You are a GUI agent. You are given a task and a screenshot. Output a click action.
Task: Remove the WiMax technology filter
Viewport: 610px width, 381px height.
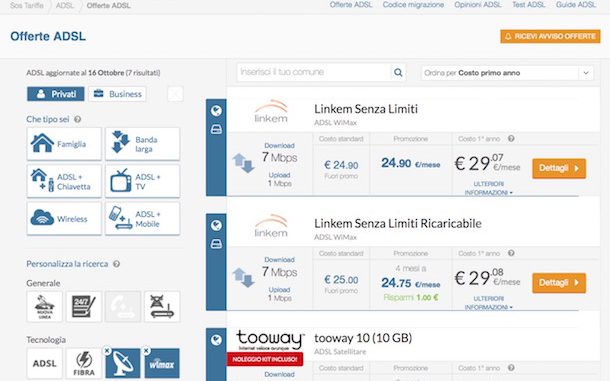click(146, 351)
